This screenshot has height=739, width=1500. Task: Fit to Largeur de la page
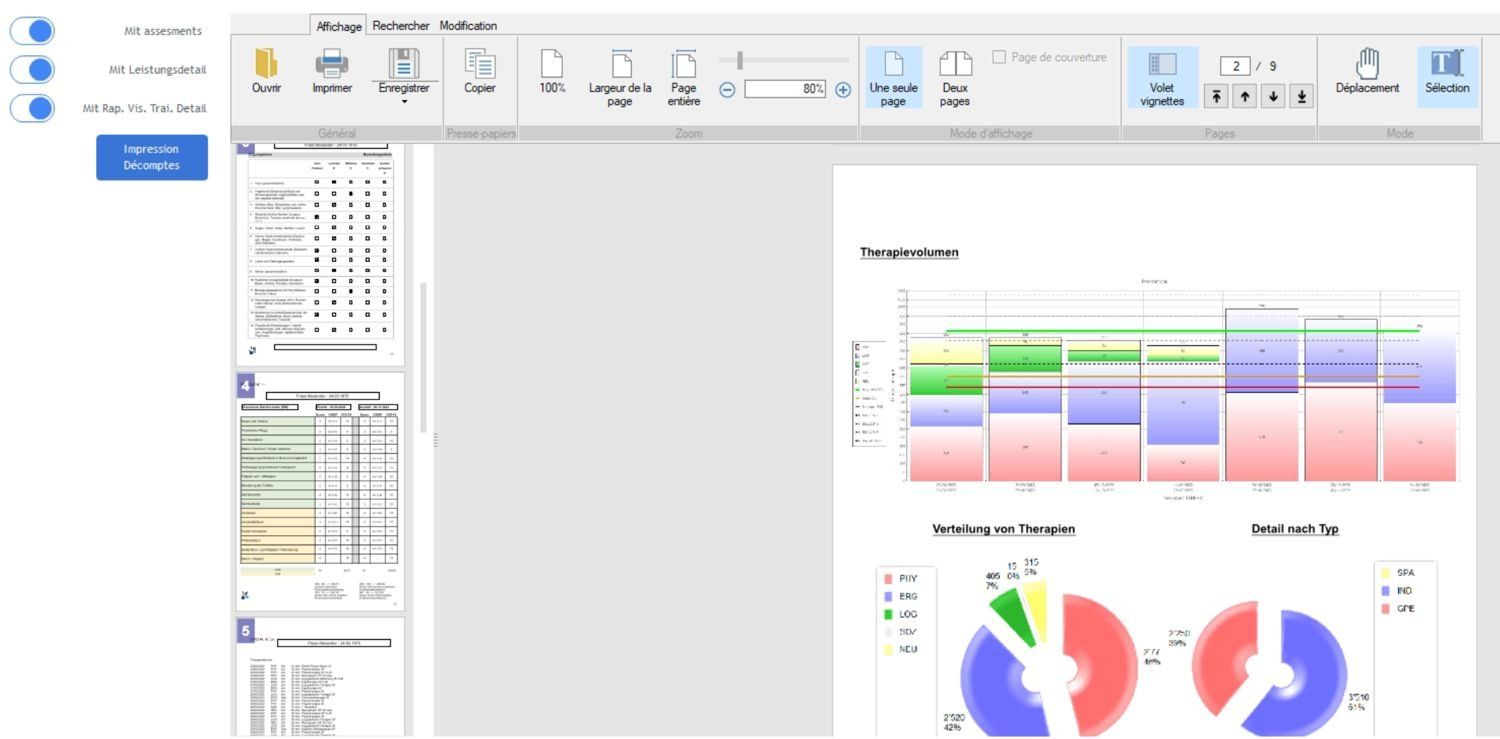[x=620, y=64]
